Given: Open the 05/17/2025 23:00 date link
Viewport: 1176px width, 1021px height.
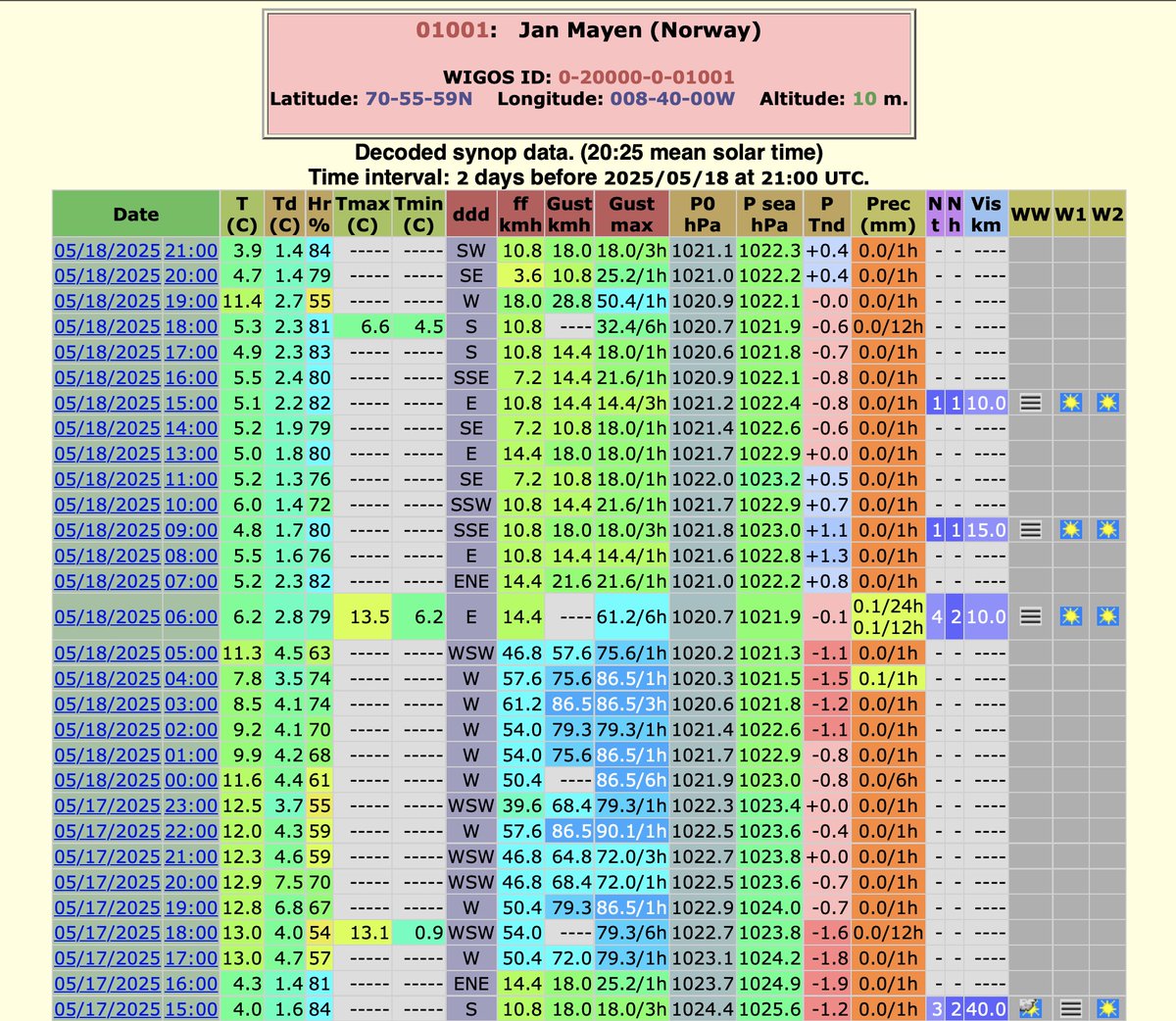Looking at the screenshot, I should (x=136, y=806).
